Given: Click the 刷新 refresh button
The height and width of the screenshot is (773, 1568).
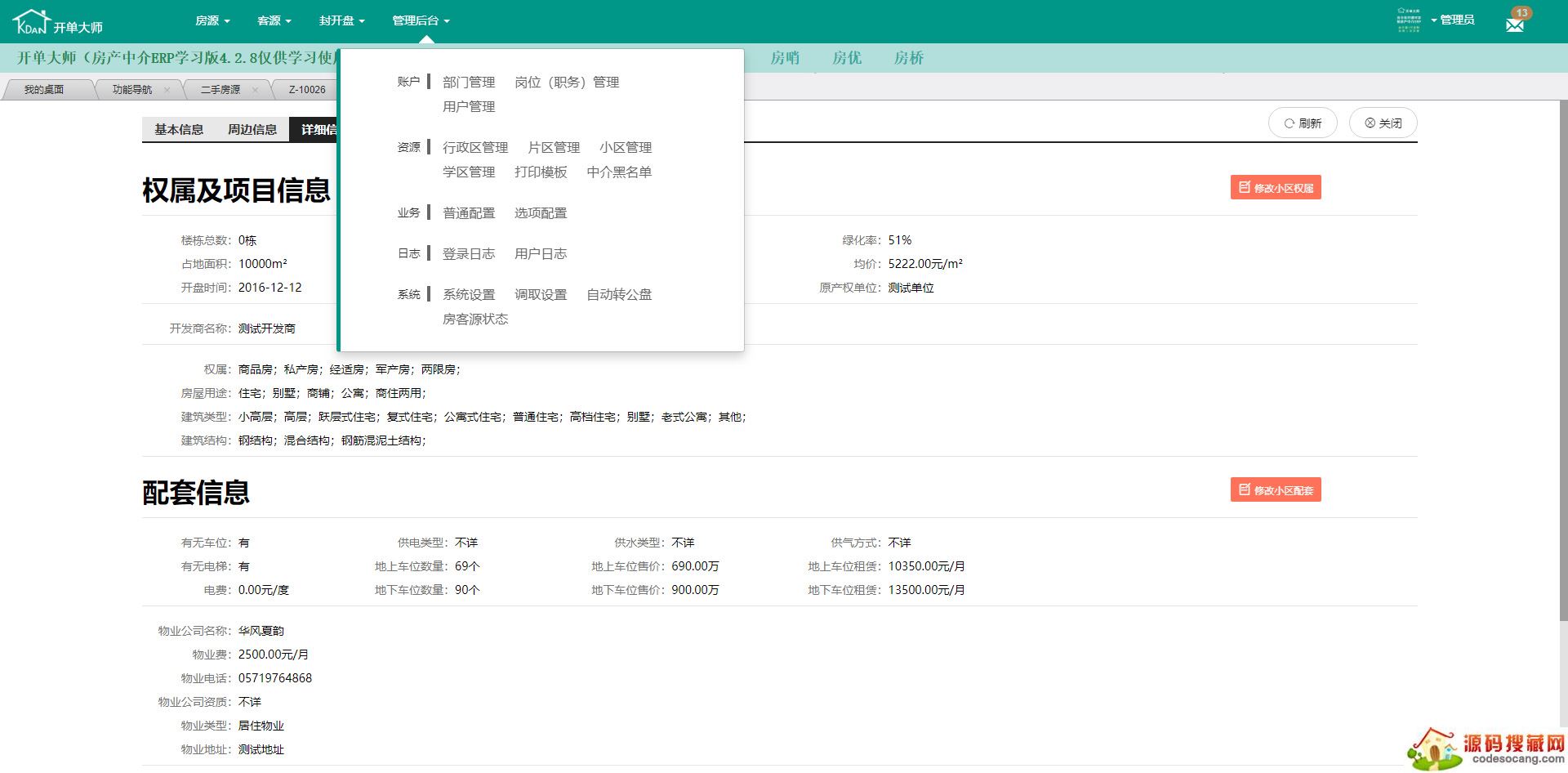Looking at the screenshot, I should (1303, 123).
